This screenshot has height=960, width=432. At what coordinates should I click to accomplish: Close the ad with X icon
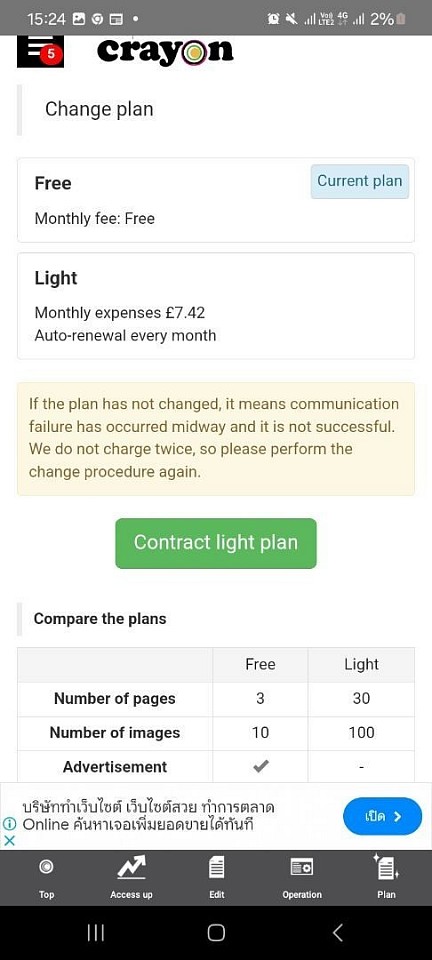click(9, 841)
